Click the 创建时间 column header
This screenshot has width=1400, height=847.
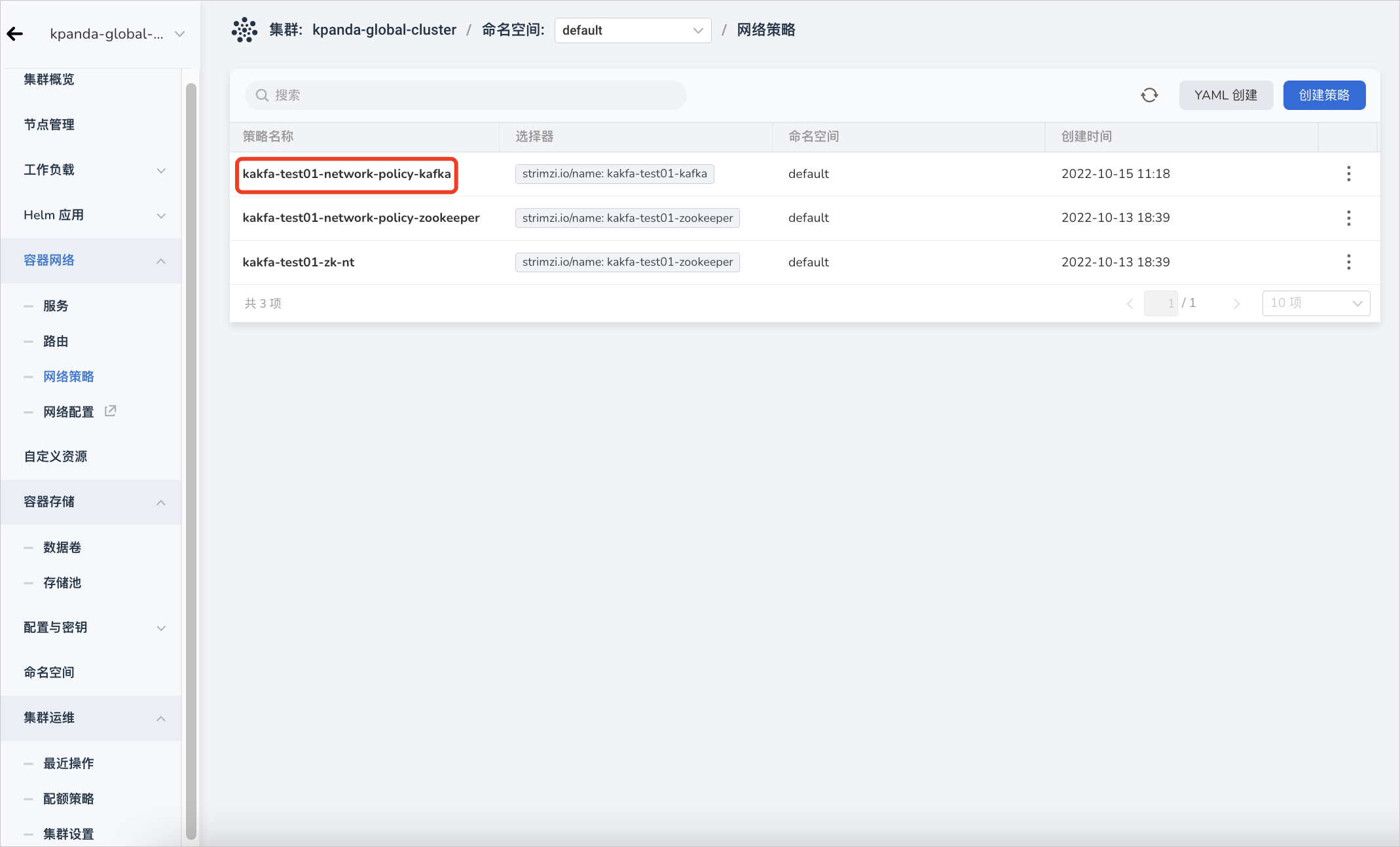coord(1086,137)
